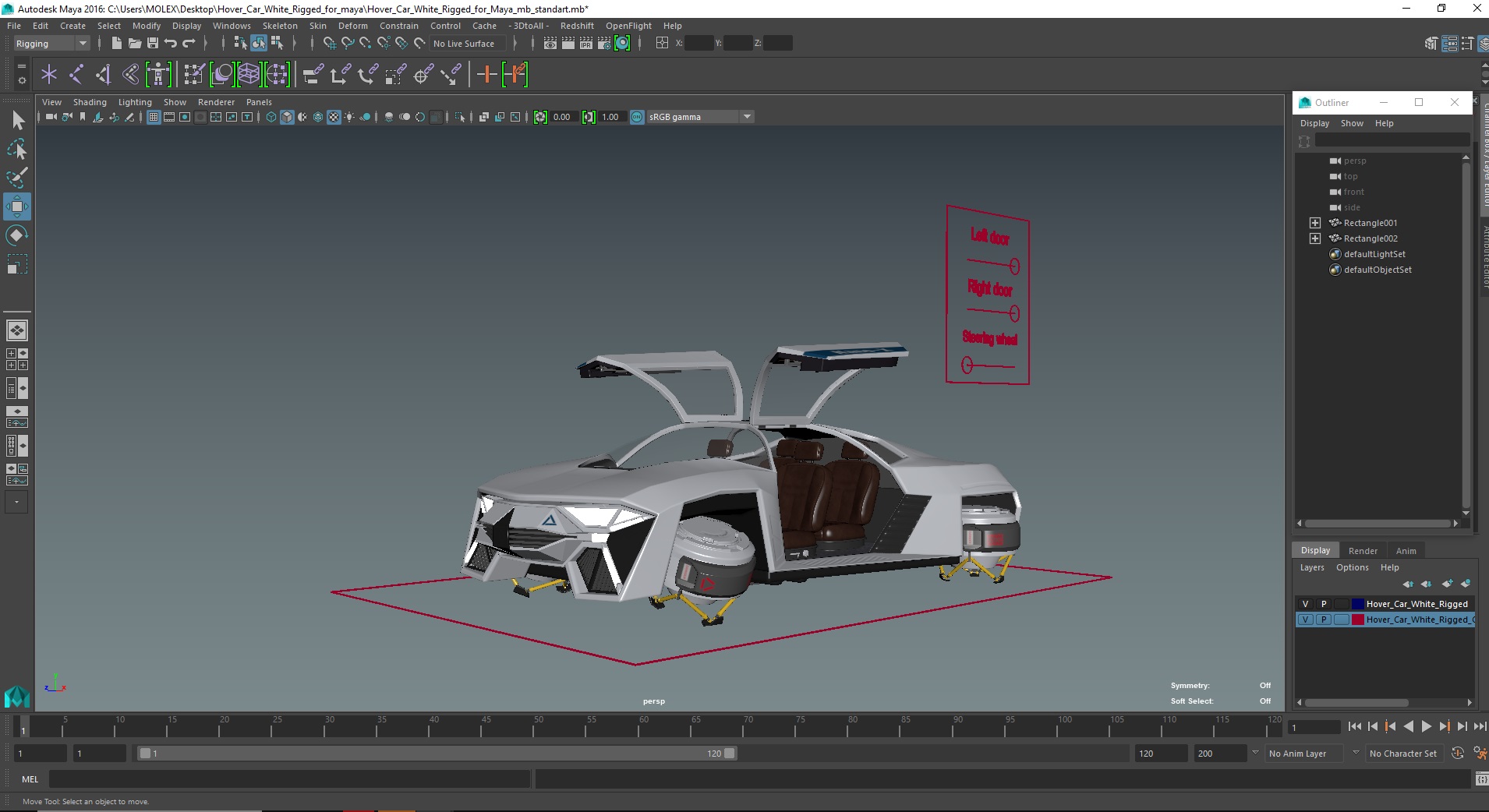Select the Scale tool in toolbox
The image size is (1489, 812).
tap(16, 265)
